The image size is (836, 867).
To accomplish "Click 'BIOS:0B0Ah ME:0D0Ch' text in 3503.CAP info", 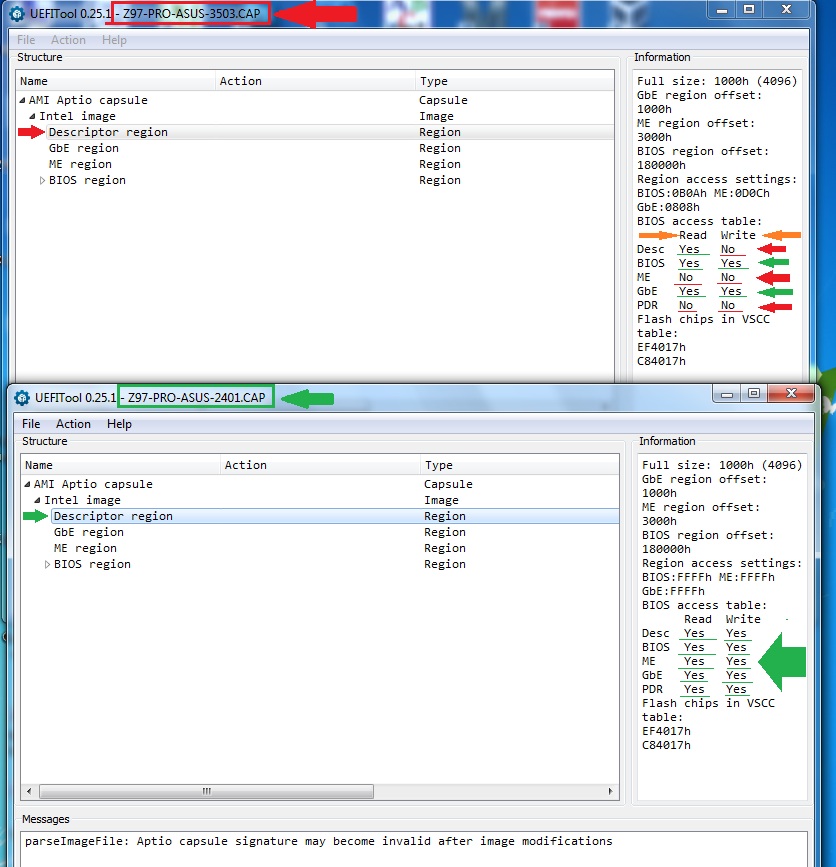I will point(703,193).
